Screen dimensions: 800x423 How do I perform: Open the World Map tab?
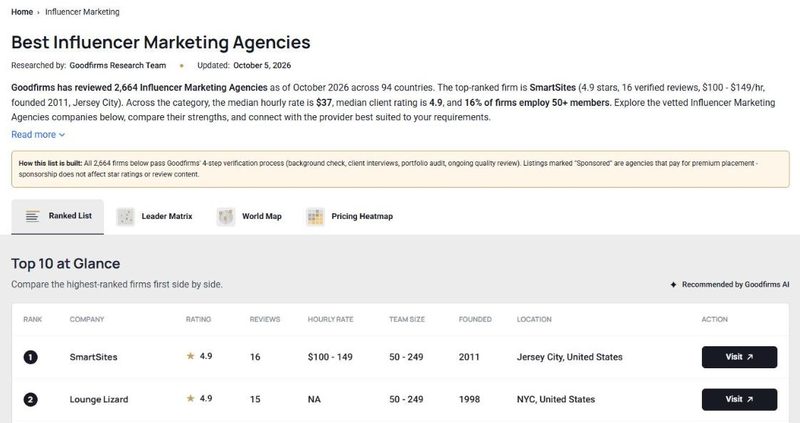click(x=249, y=216)
